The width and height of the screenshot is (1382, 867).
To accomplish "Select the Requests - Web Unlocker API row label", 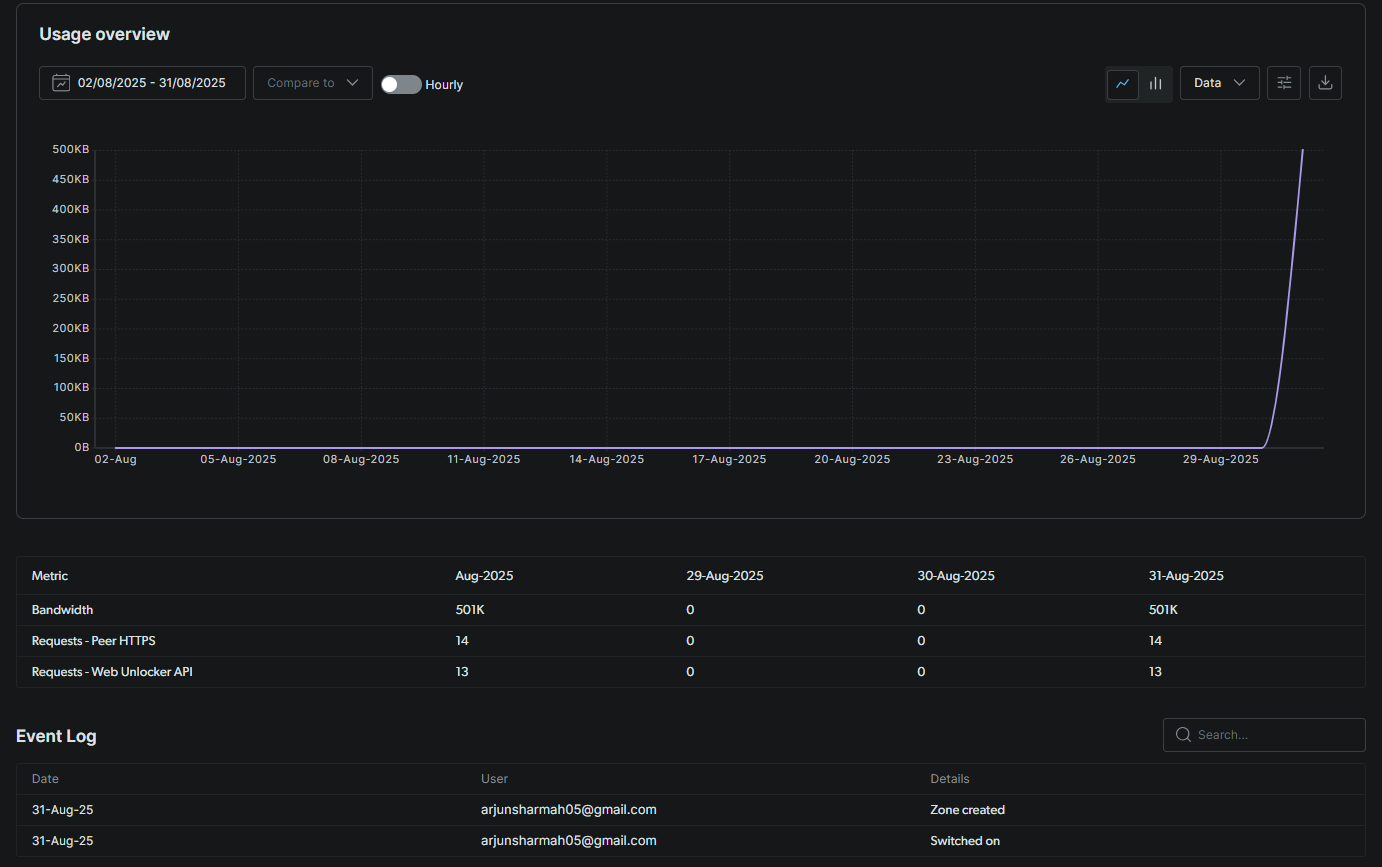I will 112,672.
